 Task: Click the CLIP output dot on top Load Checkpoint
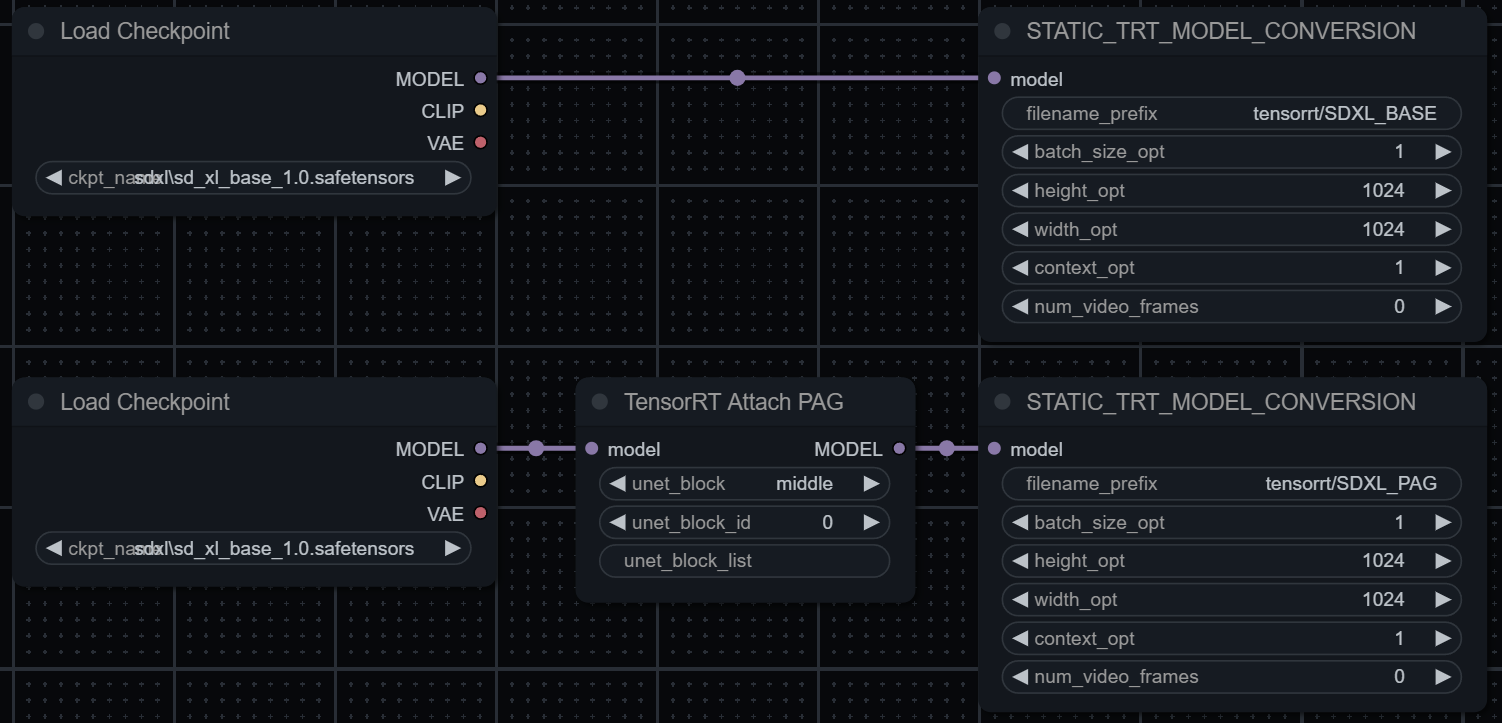(x=481, y=110)
